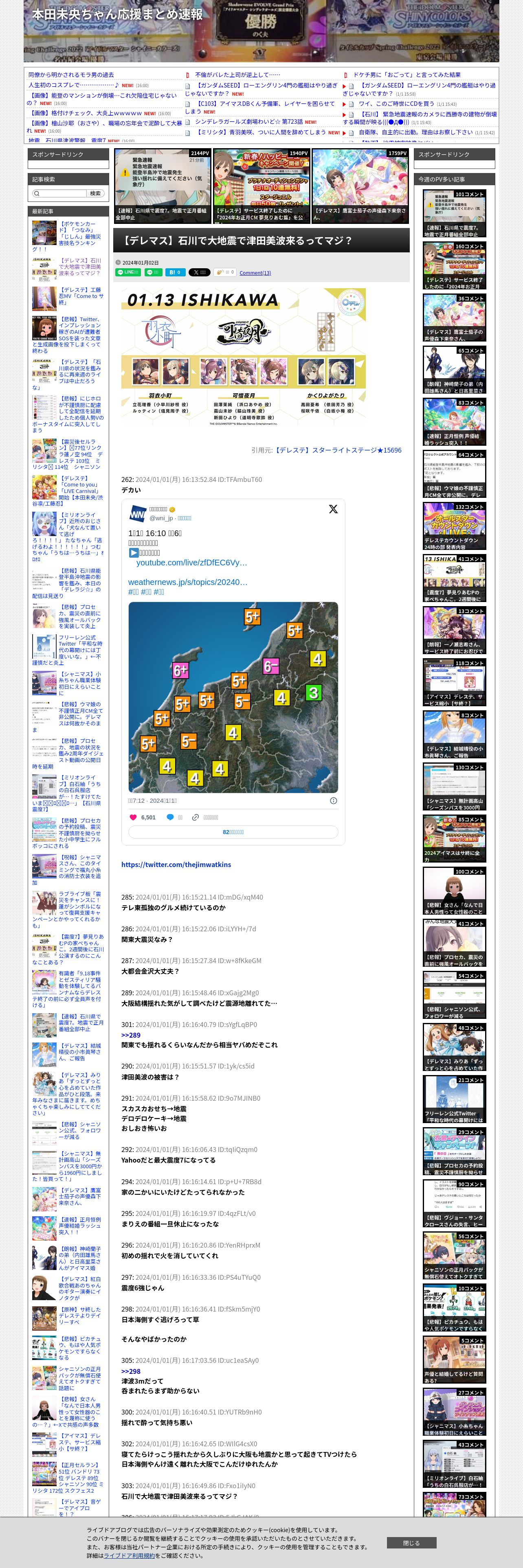Open 130コメント【シャニマス】popular thumbnail
The height and width of the screenshot is (1568, 523).
pos(454,786)
